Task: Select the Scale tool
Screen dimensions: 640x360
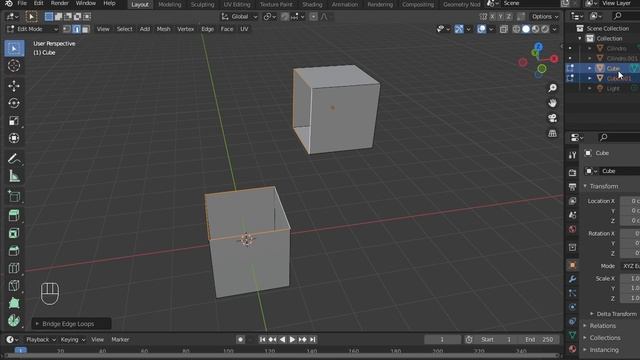Action: (x=14, y=121)
